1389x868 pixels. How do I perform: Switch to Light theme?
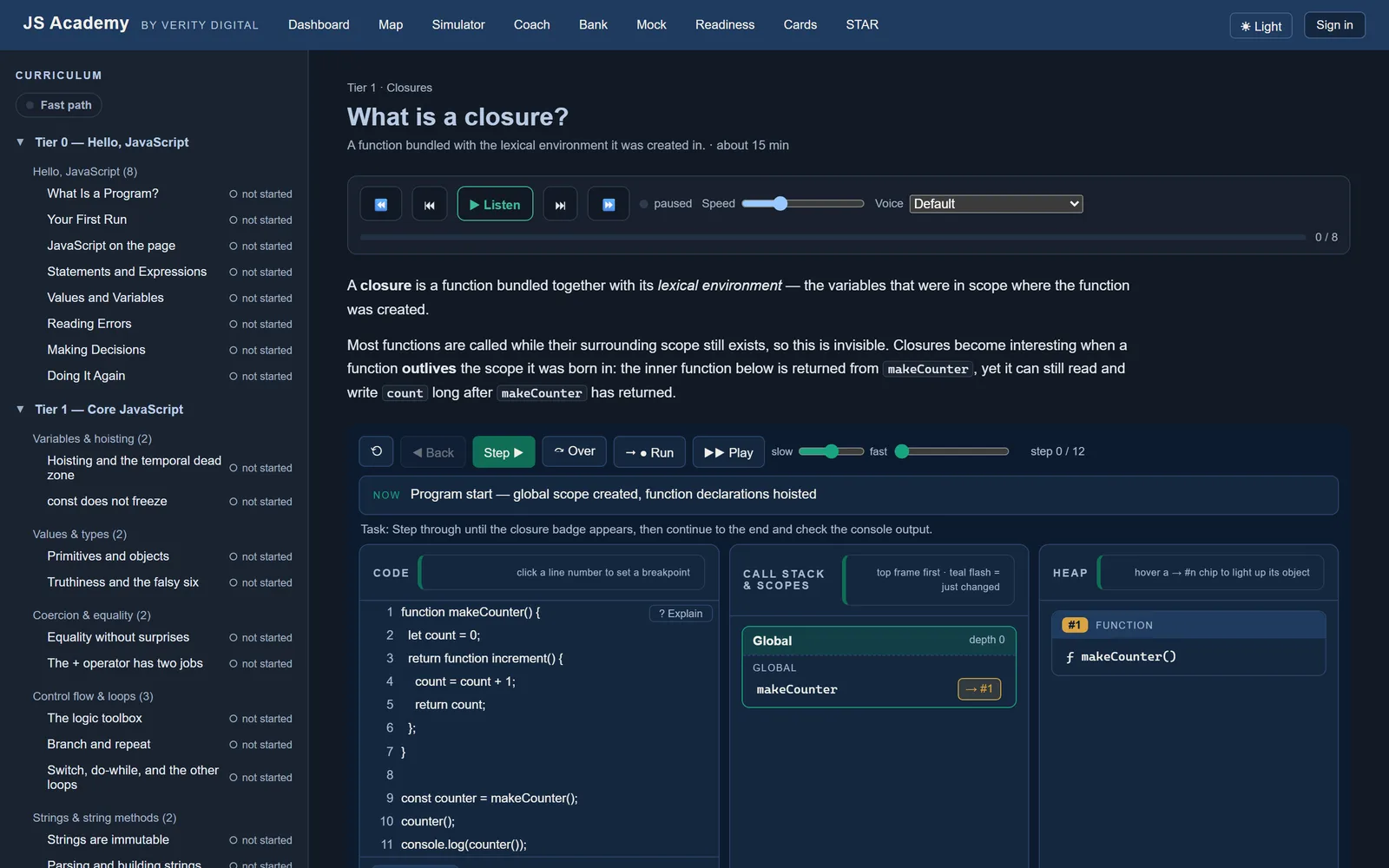pyautogui.click(x=1261, y=26)
